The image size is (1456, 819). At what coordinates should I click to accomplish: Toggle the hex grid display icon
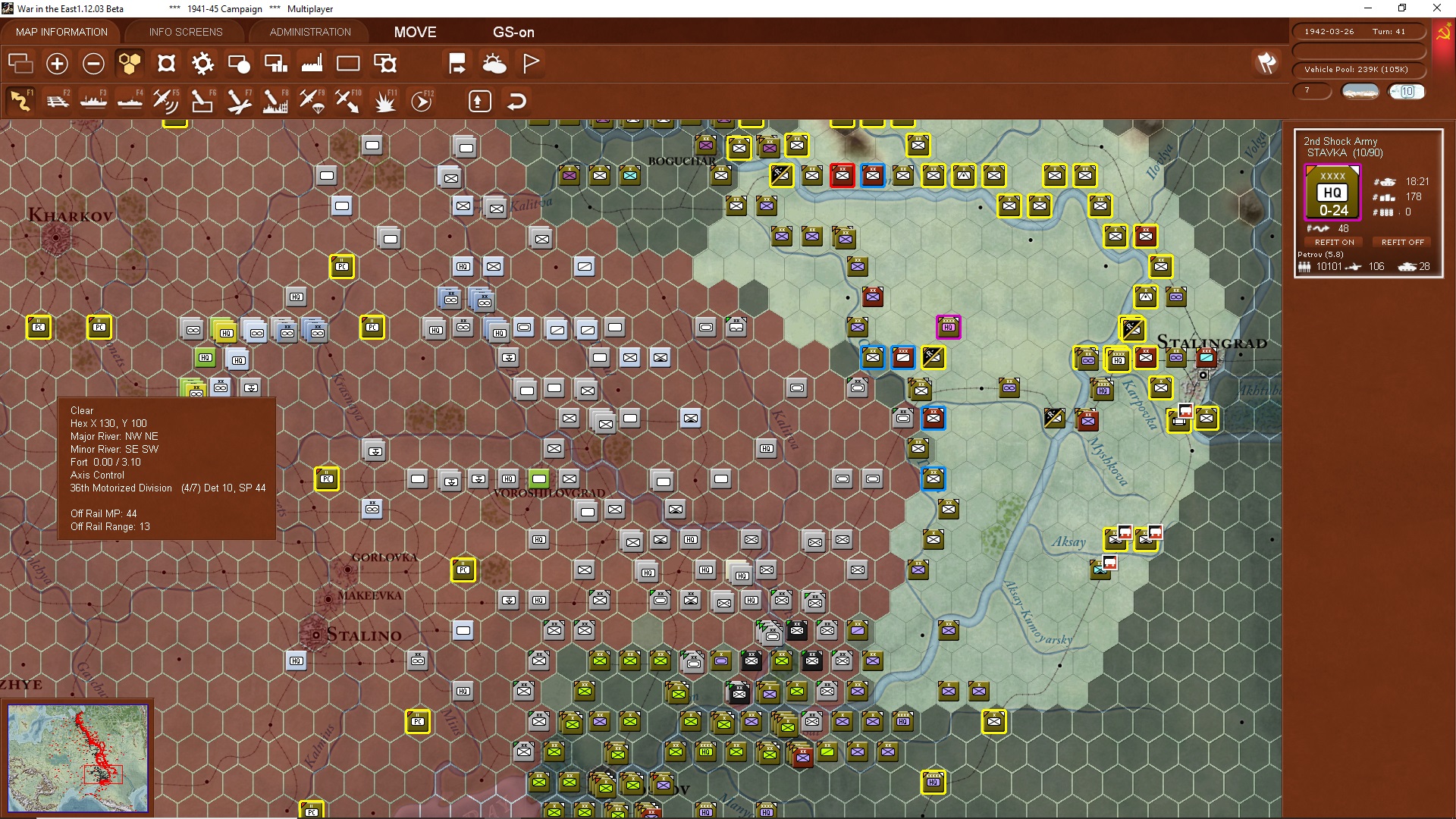(x=130, y=64)
